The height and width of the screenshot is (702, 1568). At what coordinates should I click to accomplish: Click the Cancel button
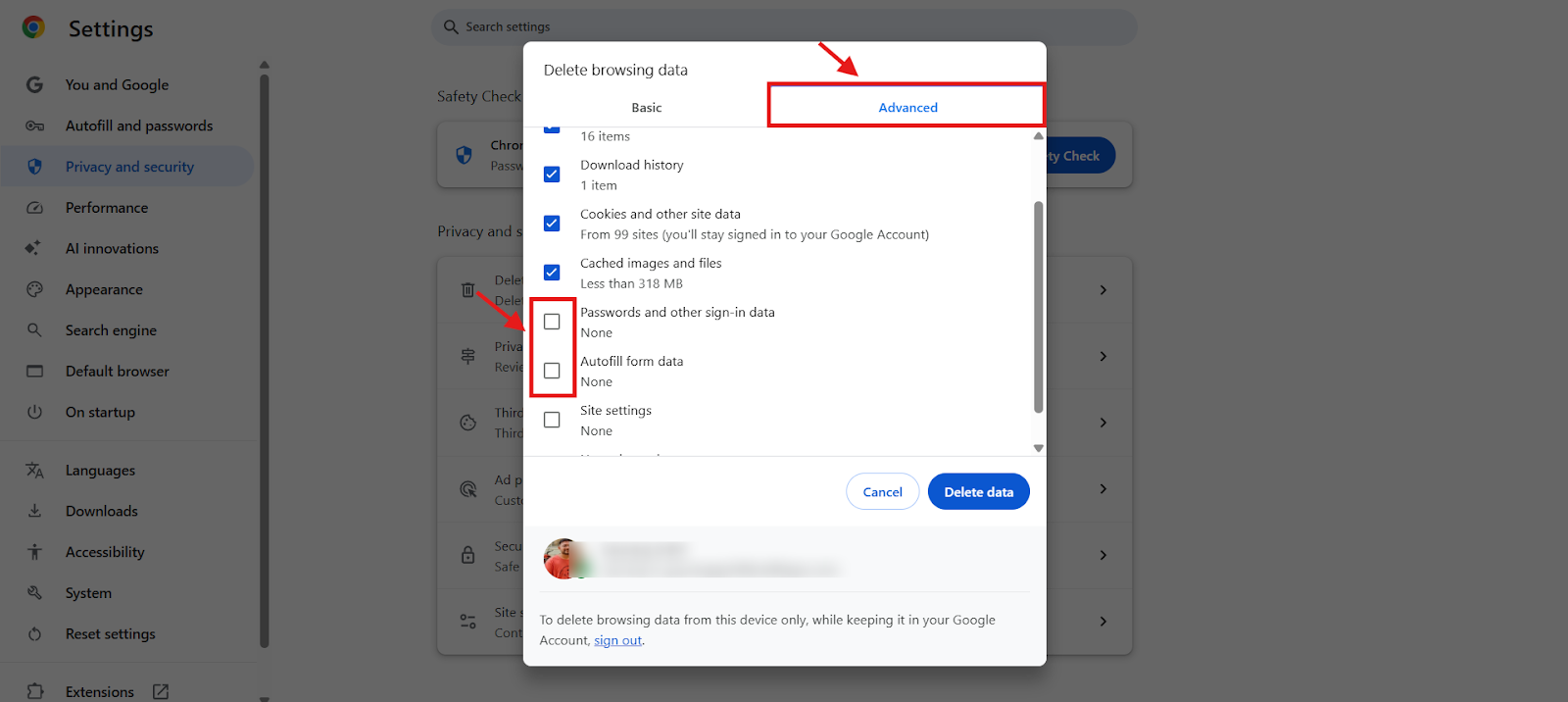tap(882, 492)
